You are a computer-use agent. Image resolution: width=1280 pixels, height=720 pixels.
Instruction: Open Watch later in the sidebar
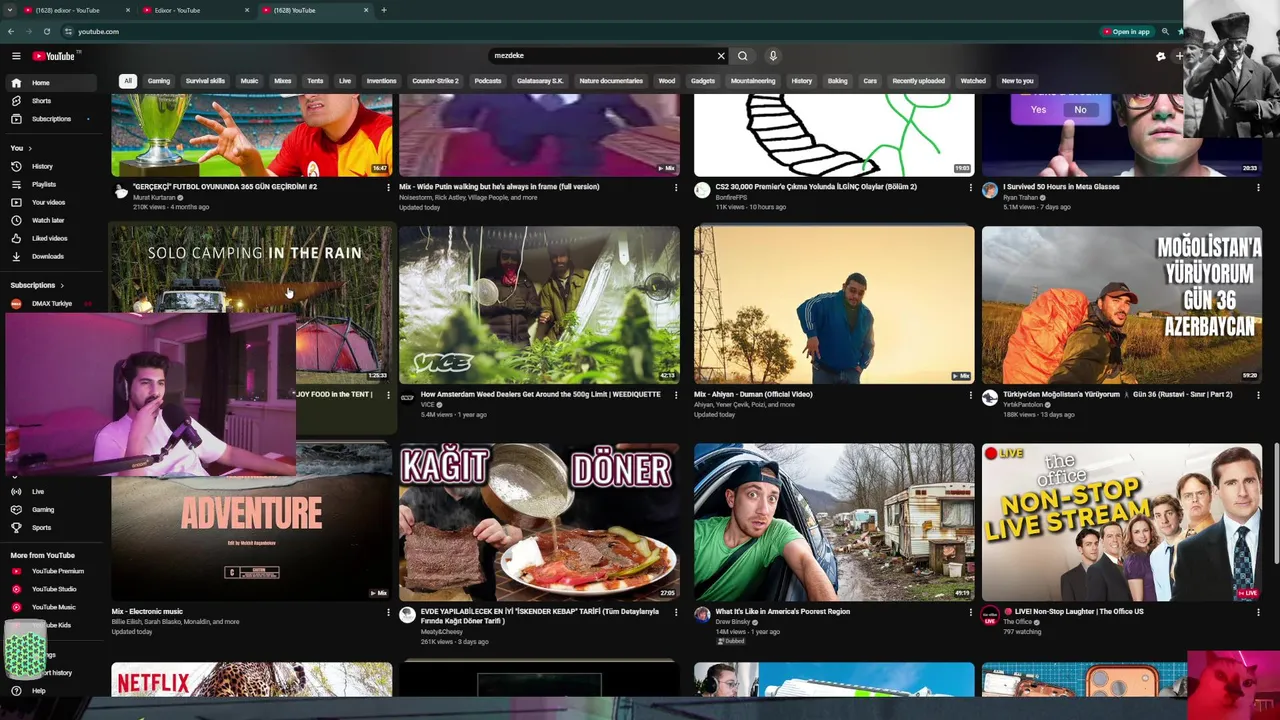53,220
